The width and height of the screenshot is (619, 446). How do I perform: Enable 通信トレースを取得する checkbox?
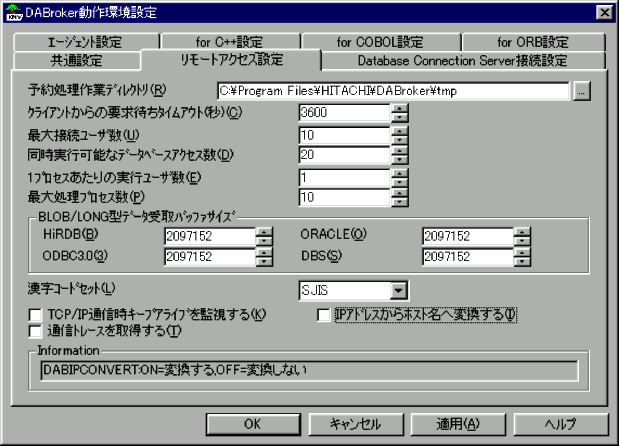tap(35, 331)
